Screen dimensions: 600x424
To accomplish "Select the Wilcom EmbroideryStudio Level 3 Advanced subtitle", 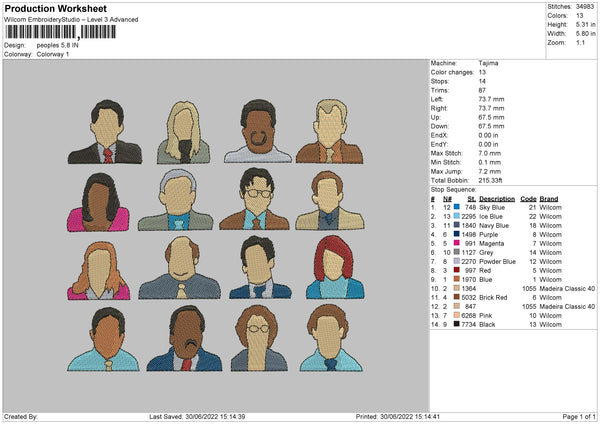I will 71,20.
